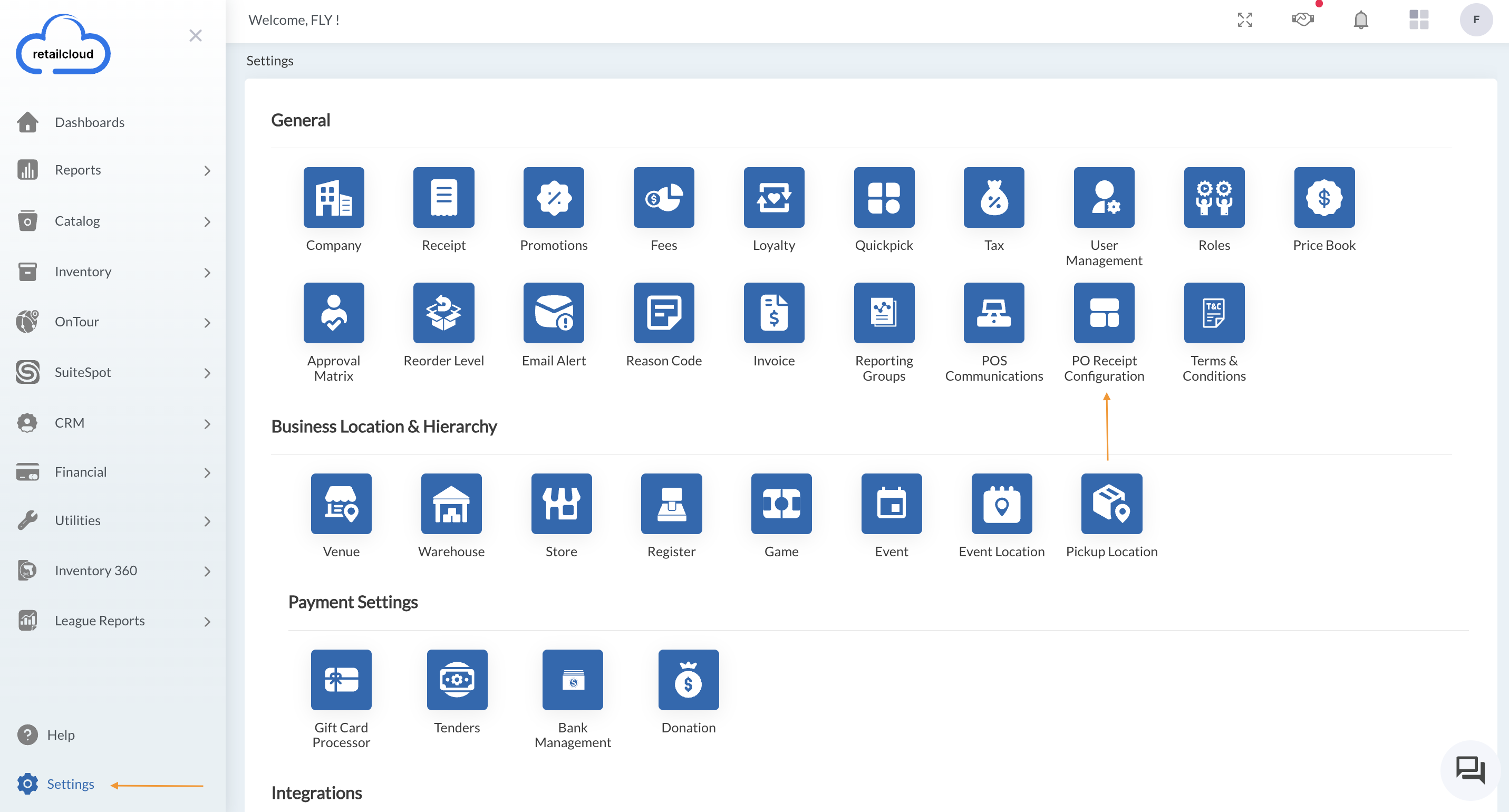This screenshot has width=1509, height=812.
Task: Open Tenders settings
Action: 457,680
